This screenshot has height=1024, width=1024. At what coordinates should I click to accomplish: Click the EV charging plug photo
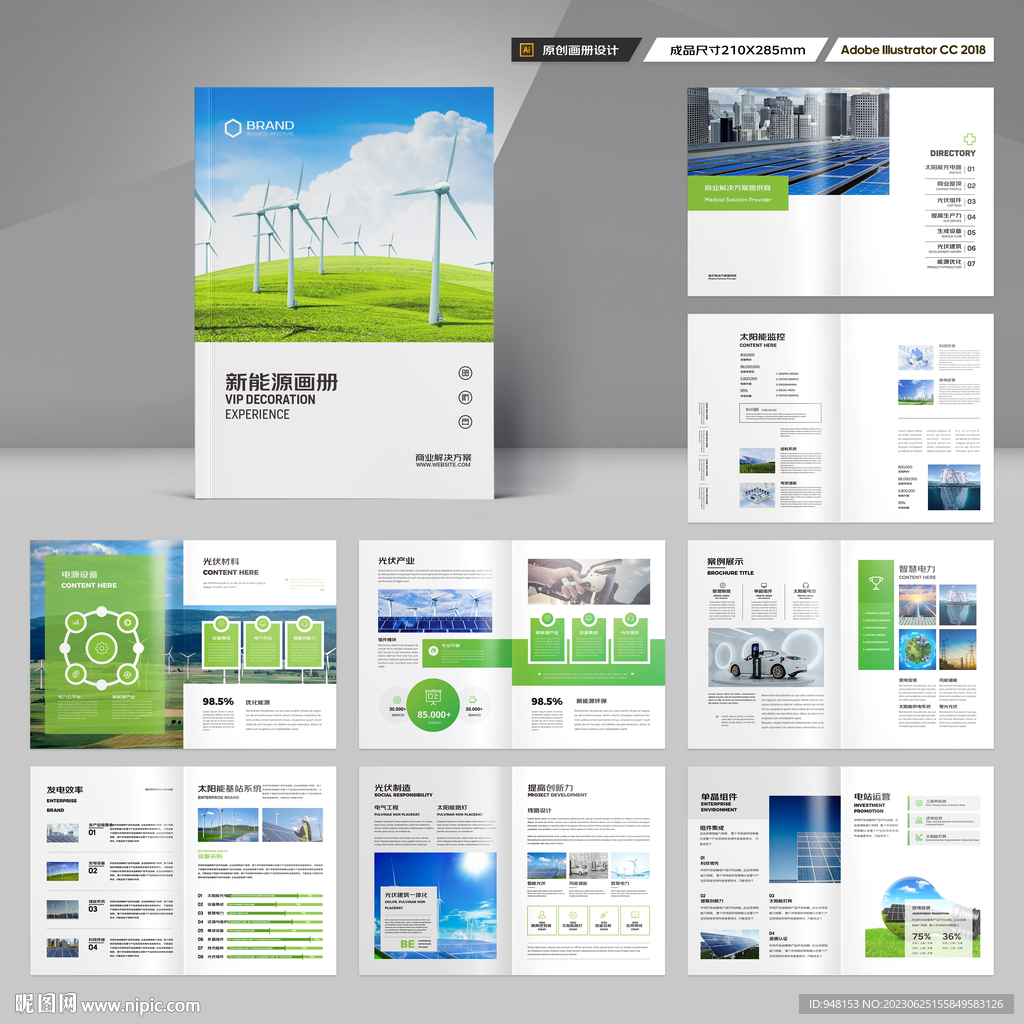tap(588, 581)
